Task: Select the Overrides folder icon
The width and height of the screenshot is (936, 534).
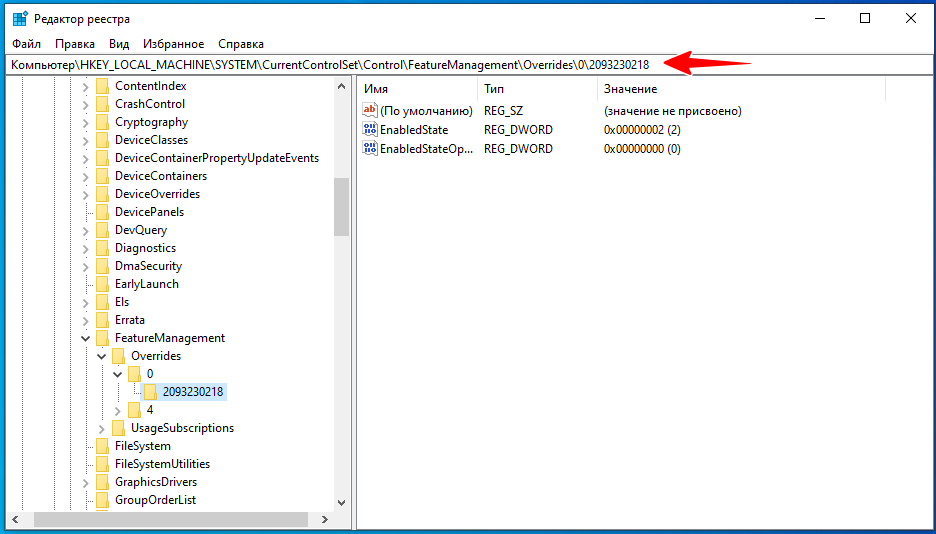Action: [x=118, y=356]
